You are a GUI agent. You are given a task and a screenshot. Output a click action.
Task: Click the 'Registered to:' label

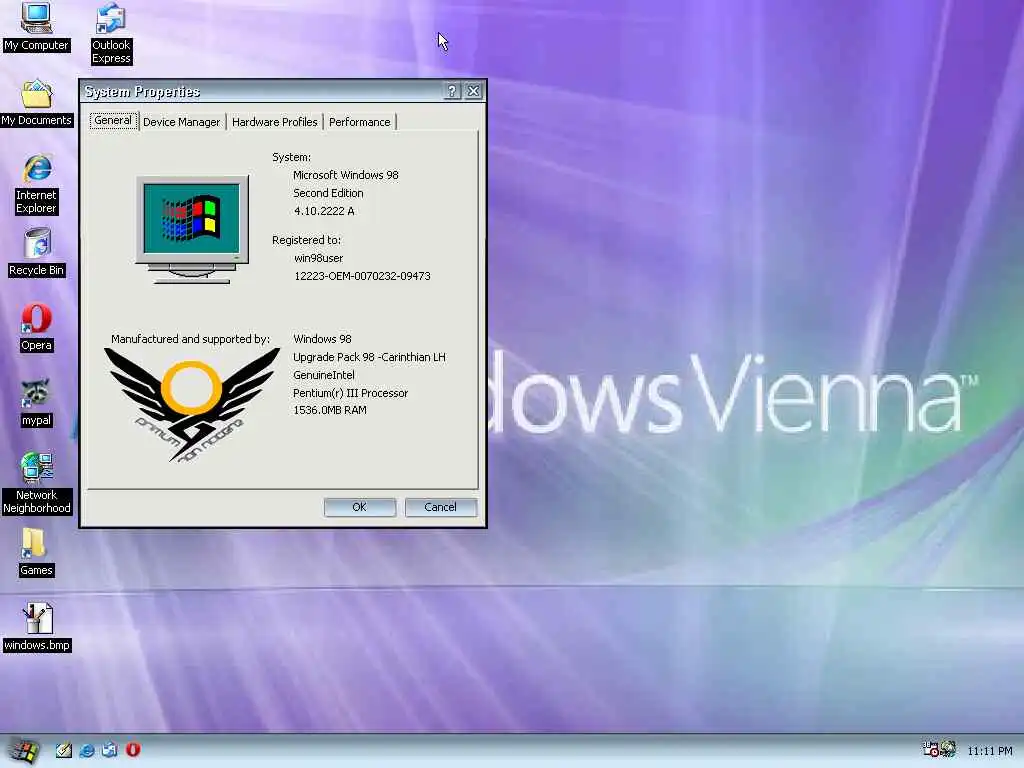[306, 240]
